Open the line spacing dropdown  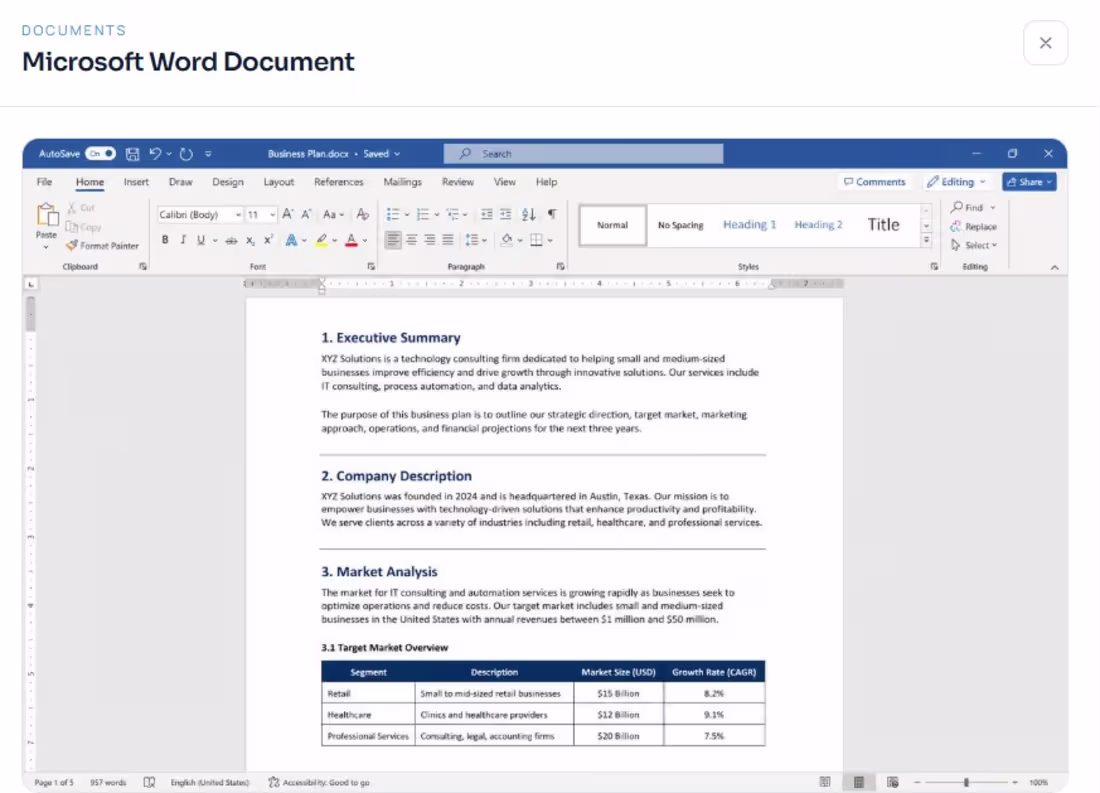[484, 240]
